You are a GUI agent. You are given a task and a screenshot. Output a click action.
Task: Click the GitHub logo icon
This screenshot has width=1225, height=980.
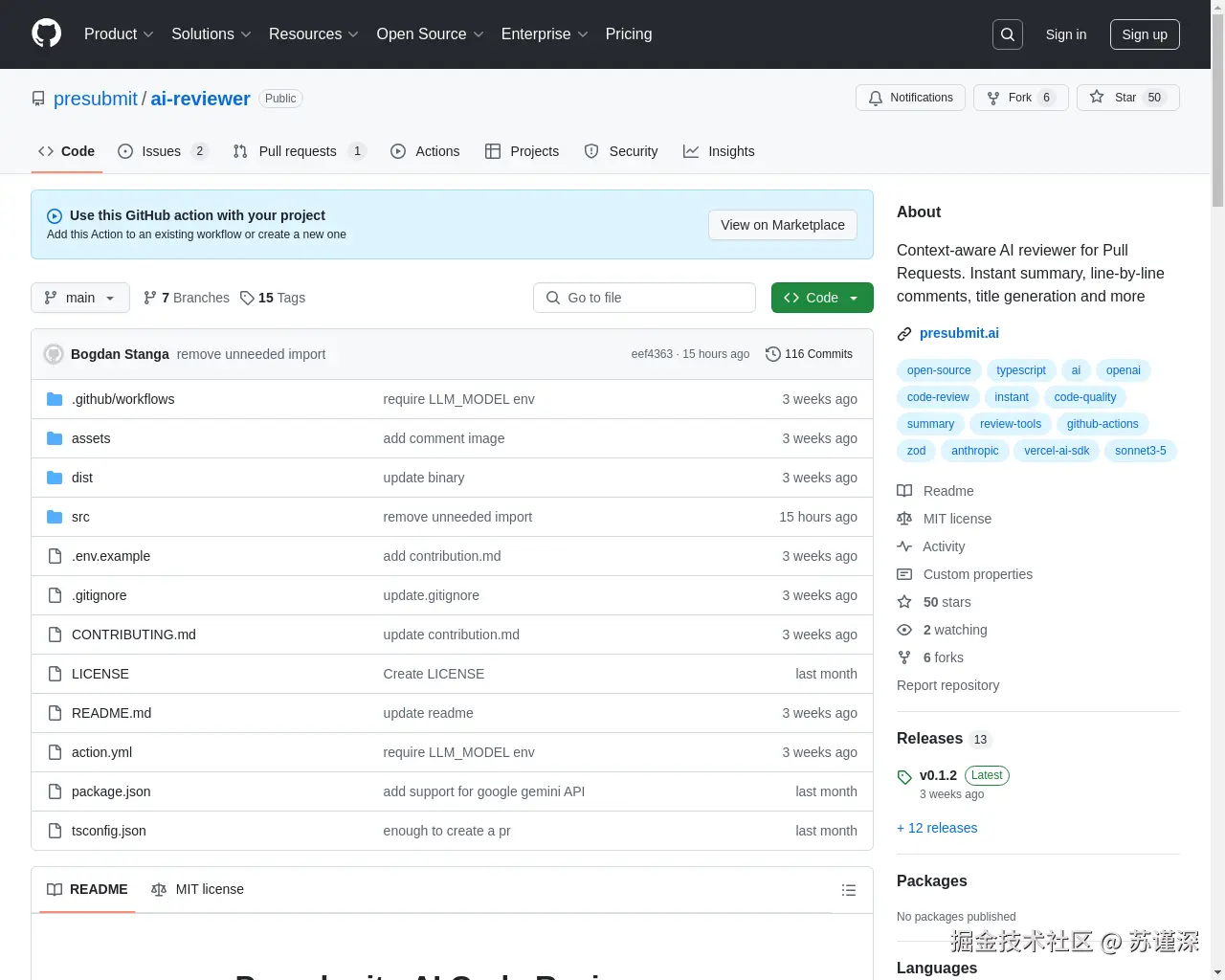click(46, 33)
